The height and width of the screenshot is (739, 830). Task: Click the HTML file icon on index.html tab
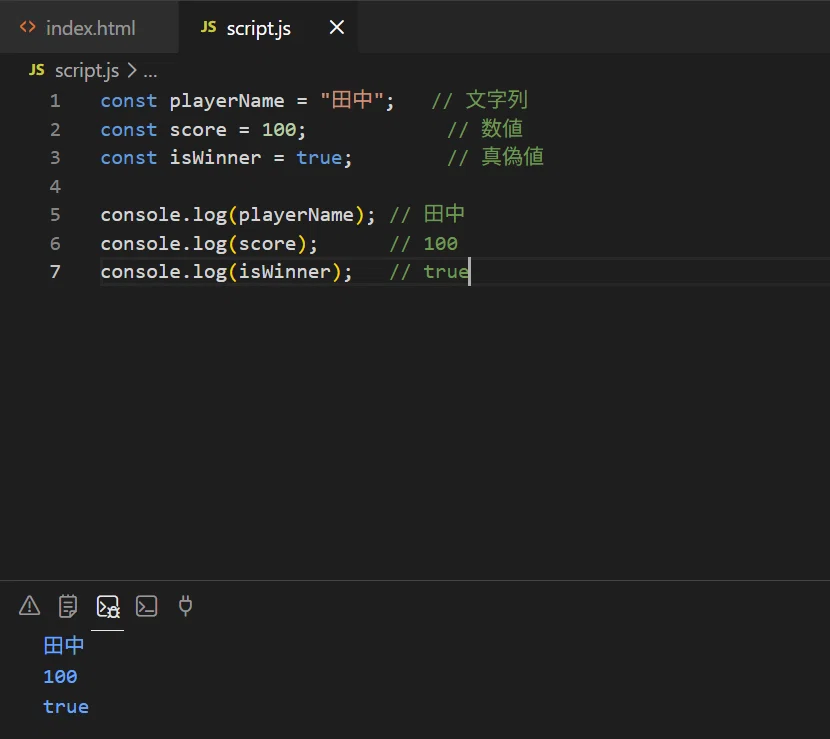tap(28, 27)
